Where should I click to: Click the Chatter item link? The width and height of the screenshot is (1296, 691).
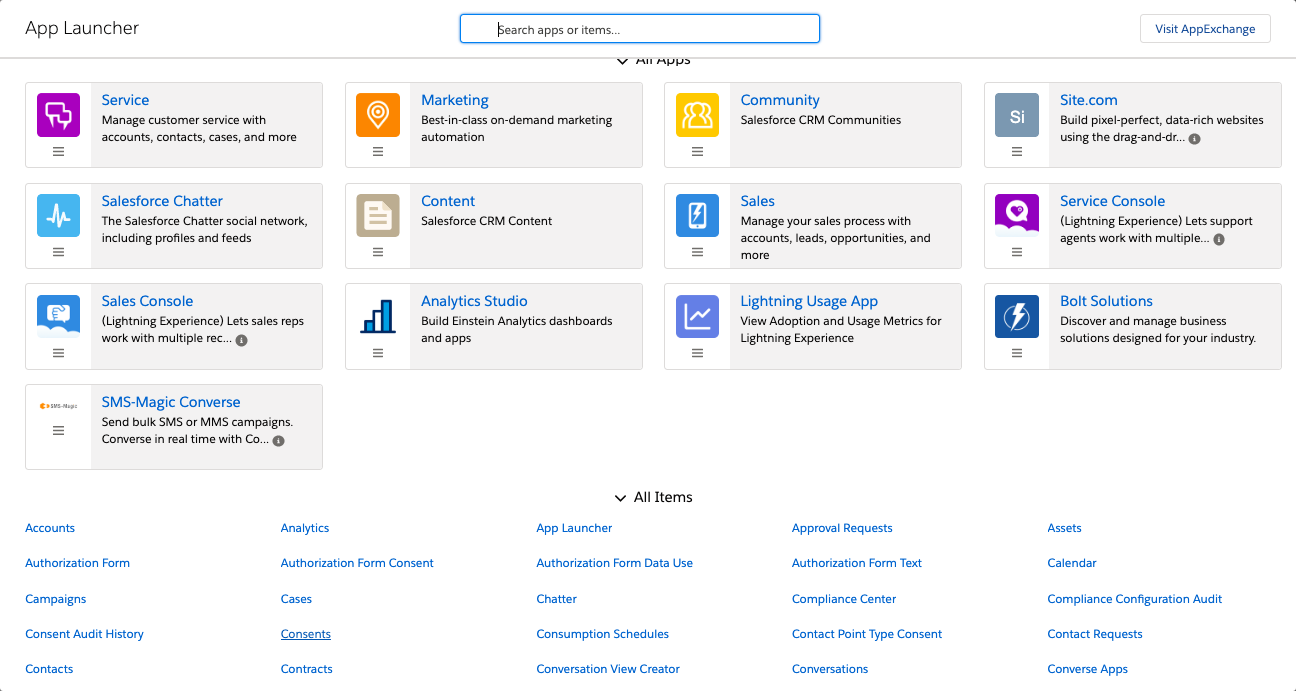click(556, 599)
